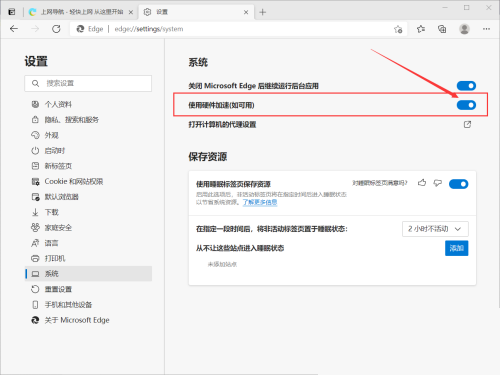Go back with the back arrow

coord(14,29)
